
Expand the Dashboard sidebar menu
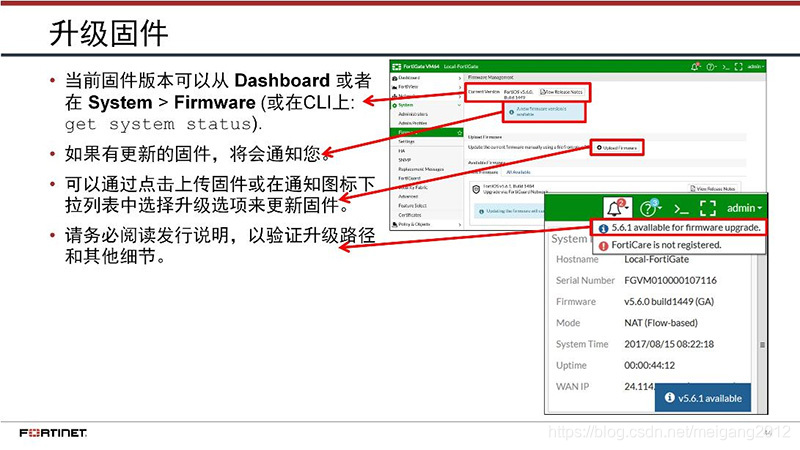427,78
